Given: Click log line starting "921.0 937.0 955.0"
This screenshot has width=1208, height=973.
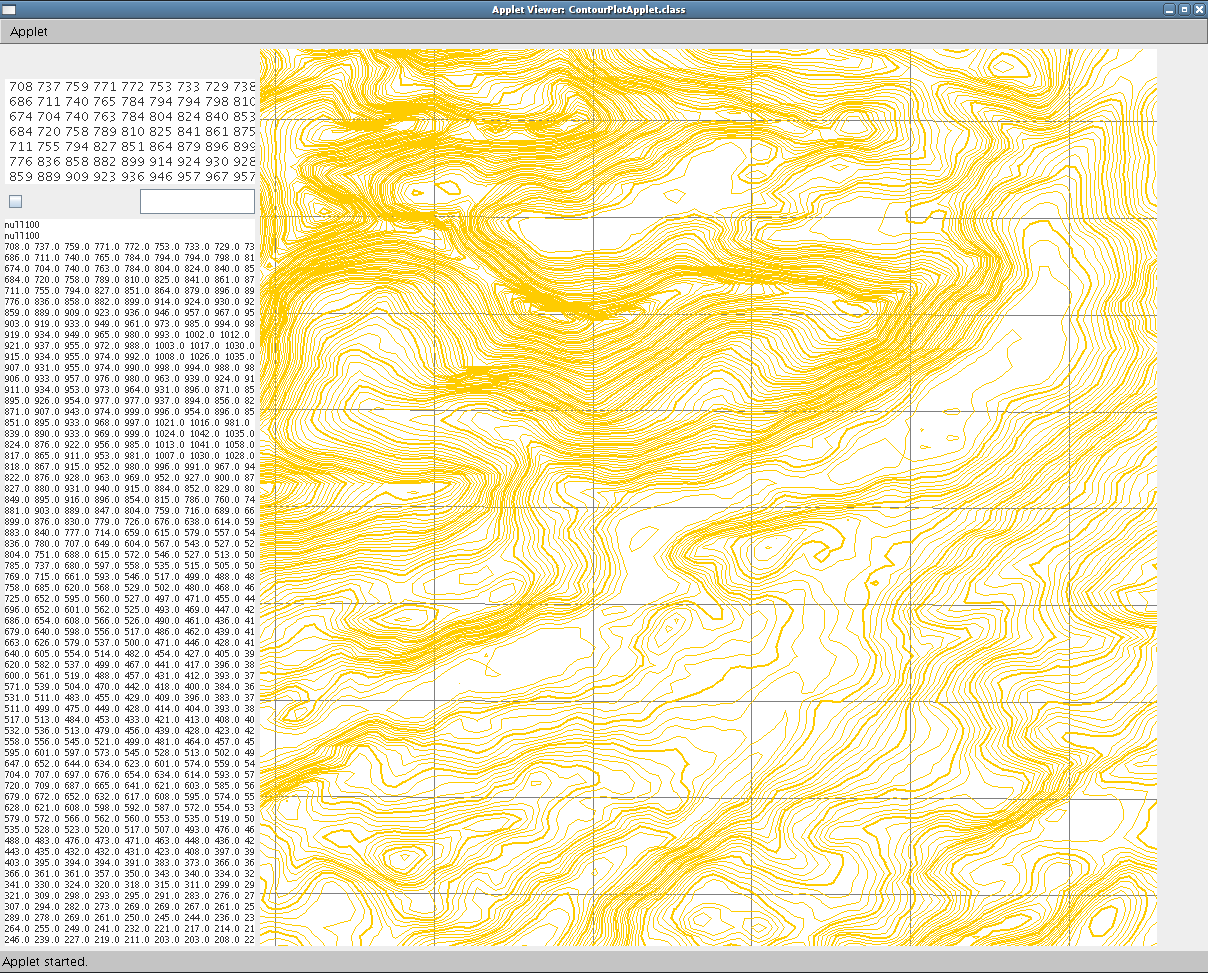Looking at the screenshot, I should [129, 345].
